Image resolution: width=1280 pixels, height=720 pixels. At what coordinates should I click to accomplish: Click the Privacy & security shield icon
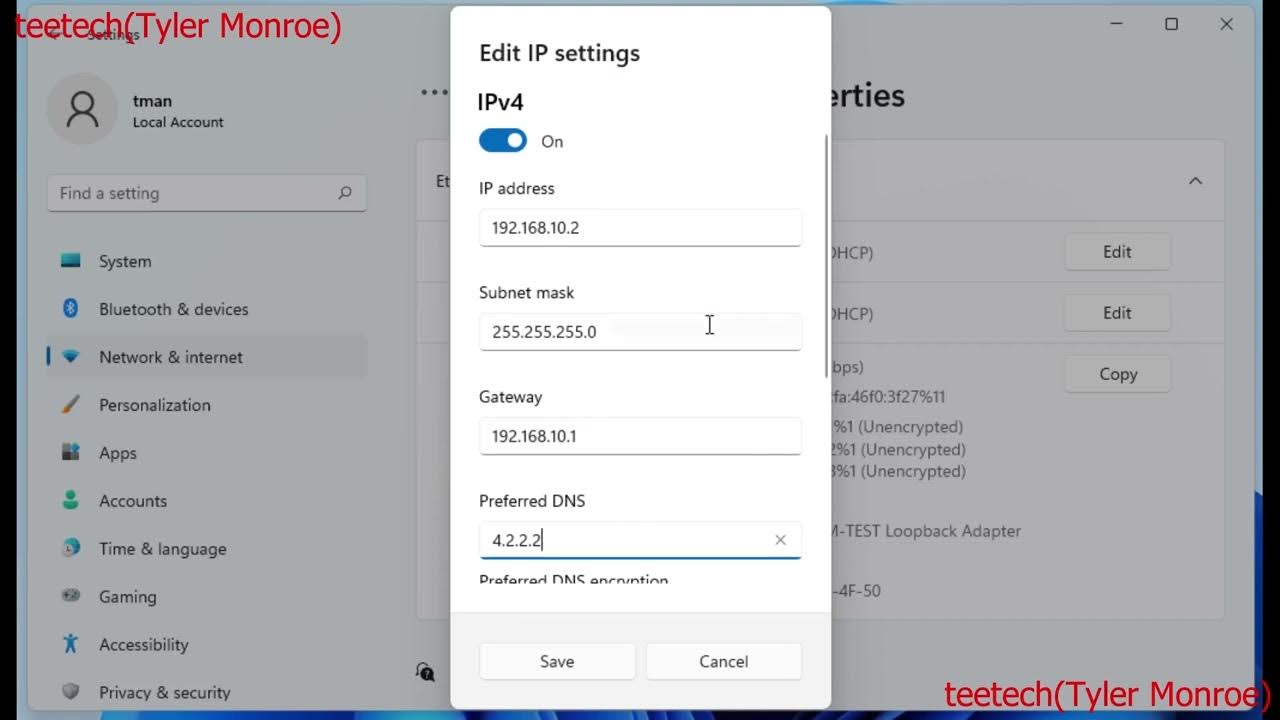pyautogui.click(x=70, y=691)
